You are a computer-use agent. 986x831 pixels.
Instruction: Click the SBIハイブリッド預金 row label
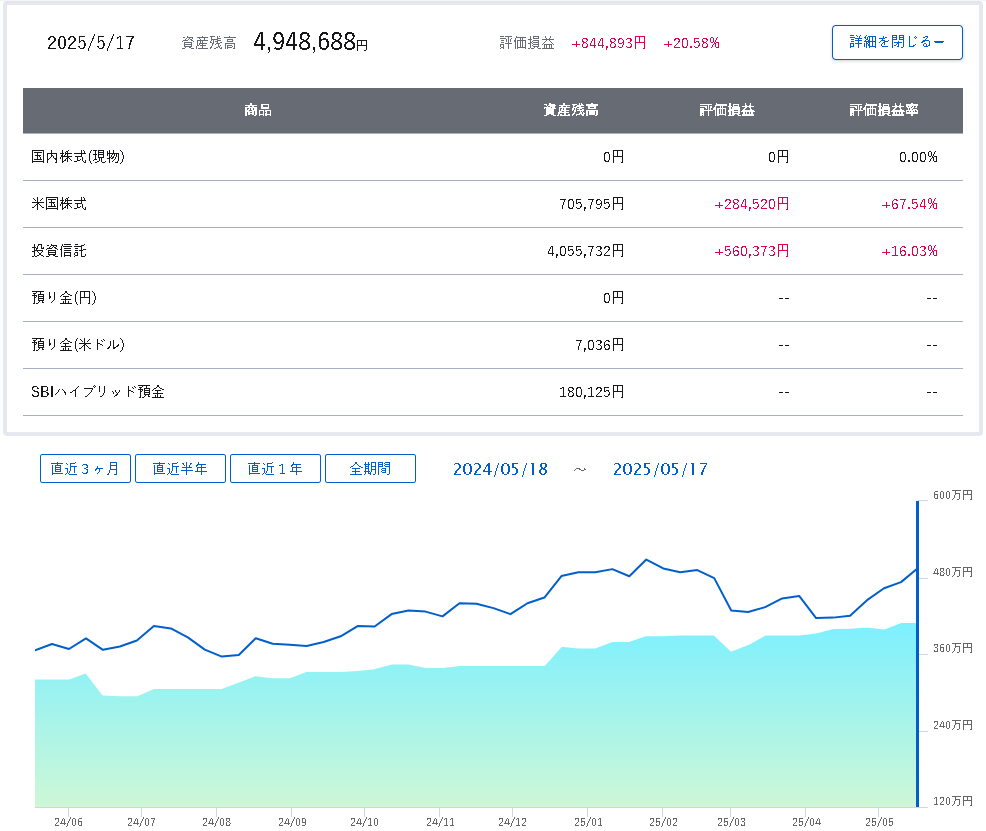[x=98, y=392]
